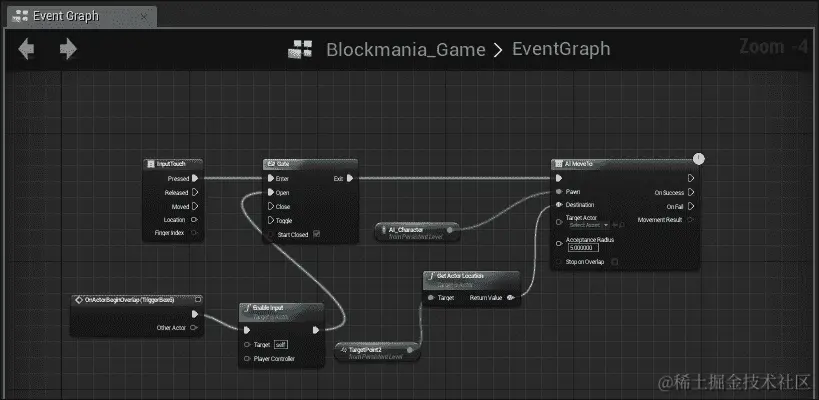This screenshot has height=400, width=819.
Task: Click the Enable Input entry exec pin
Action: 247,330
